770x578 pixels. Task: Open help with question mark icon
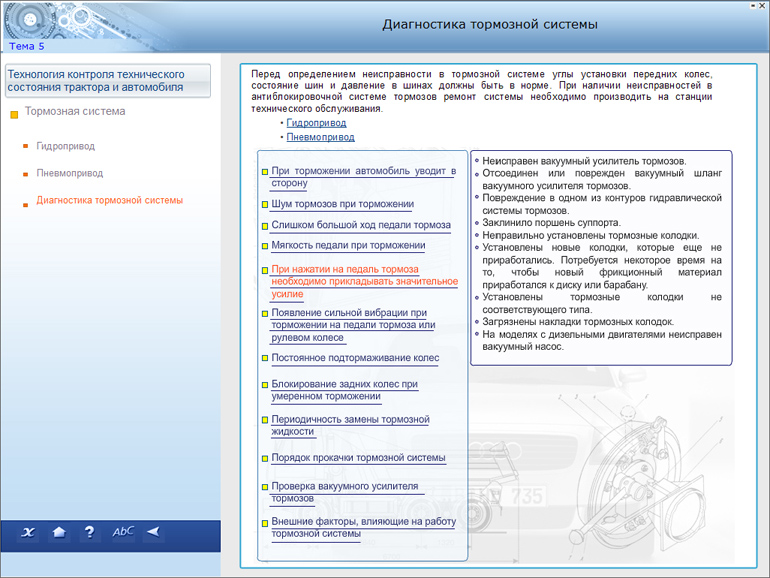(x=89, y=532)
